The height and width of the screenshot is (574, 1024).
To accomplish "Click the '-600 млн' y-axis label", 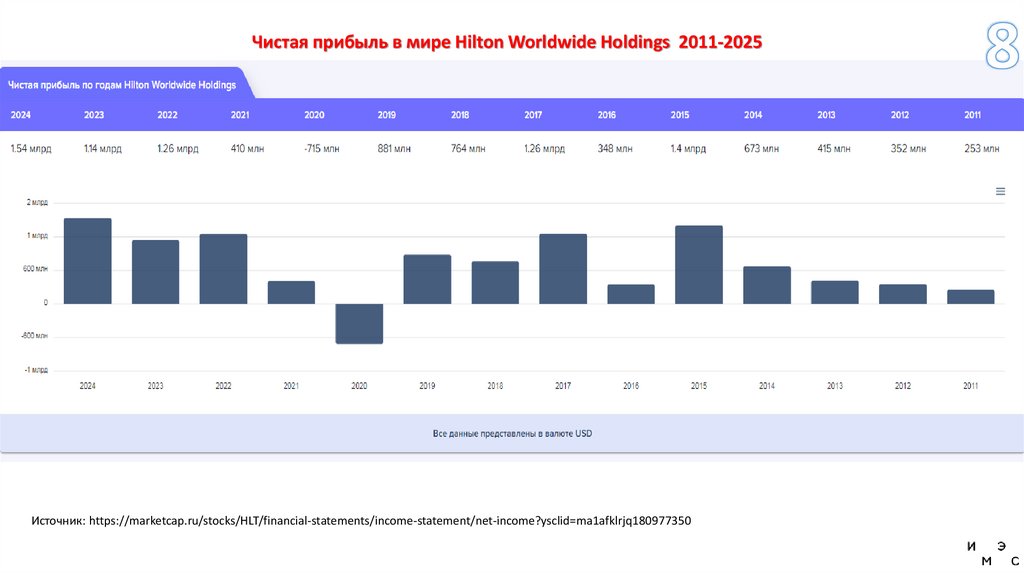I will (35, 336).
